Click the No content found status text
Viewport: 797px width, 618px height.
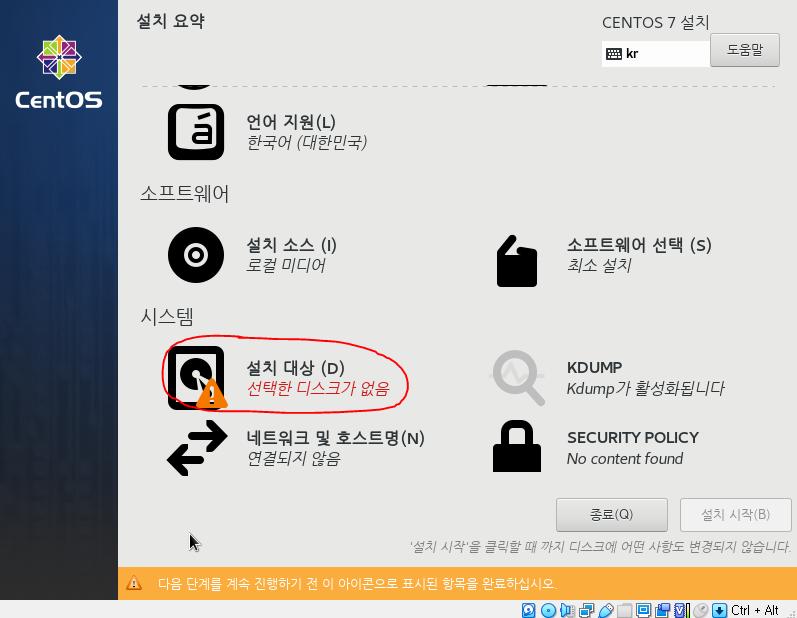(x=625, y=459)
